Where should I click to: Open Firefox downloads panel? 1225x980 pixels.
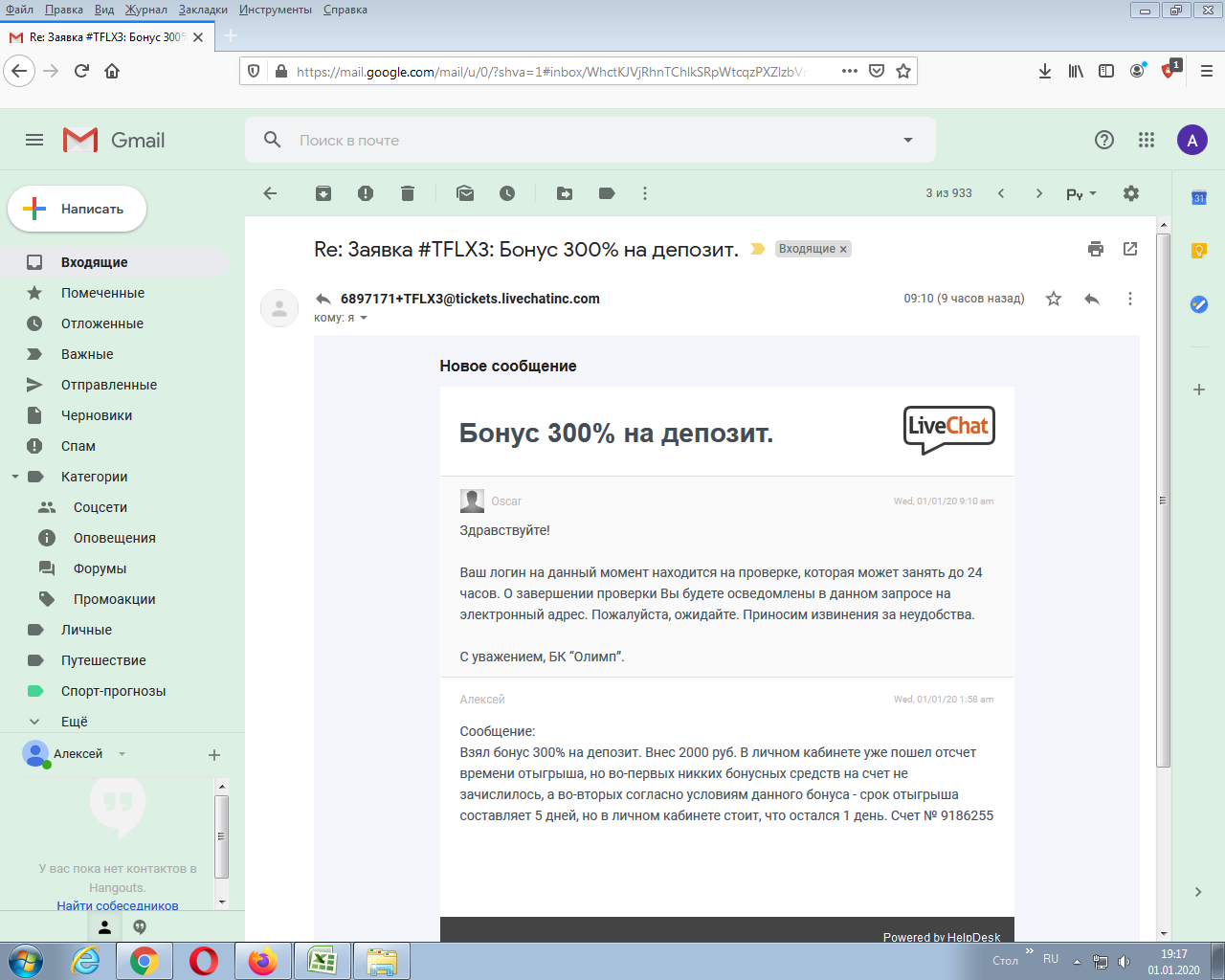[1045, 71]
